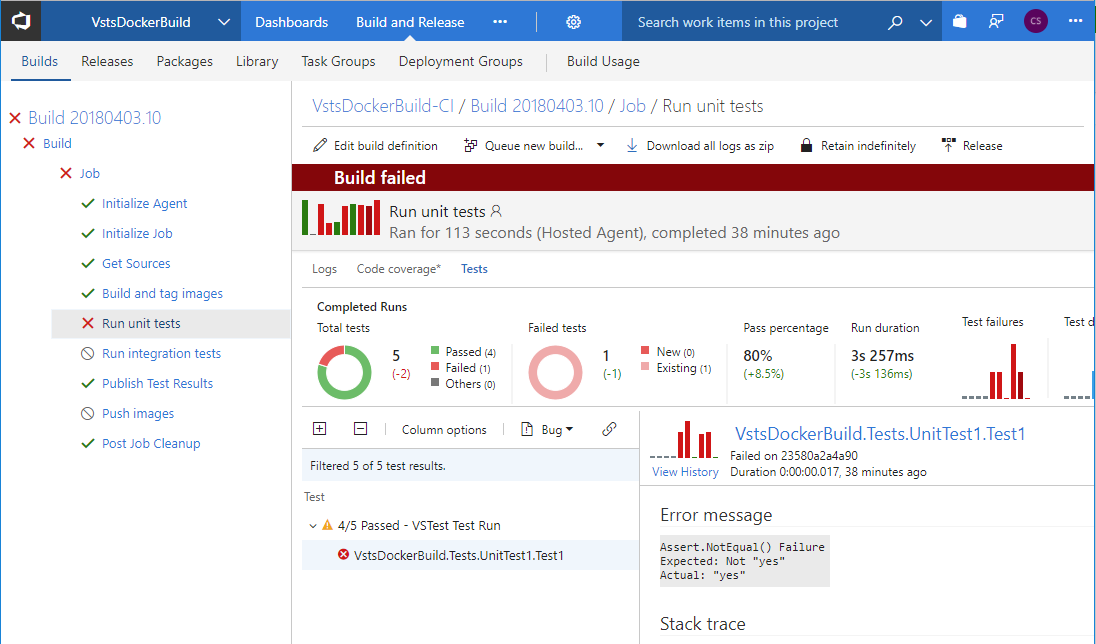
Task: Open the hub overflow ellipsis menu
Action: click(x=500, y=22)
